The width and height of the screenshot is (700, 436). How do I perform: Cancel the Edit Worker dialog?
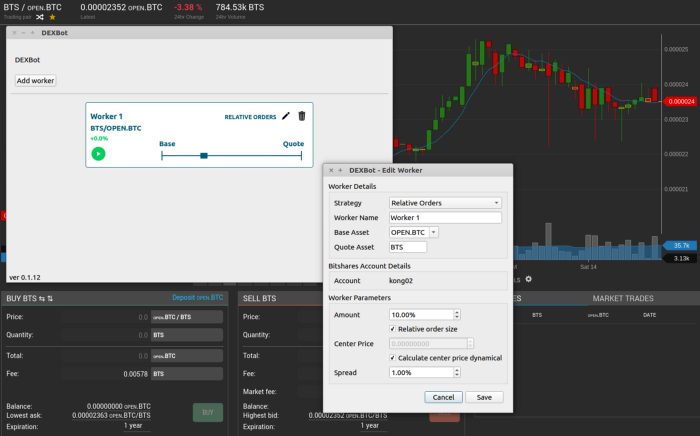(443, 397)
